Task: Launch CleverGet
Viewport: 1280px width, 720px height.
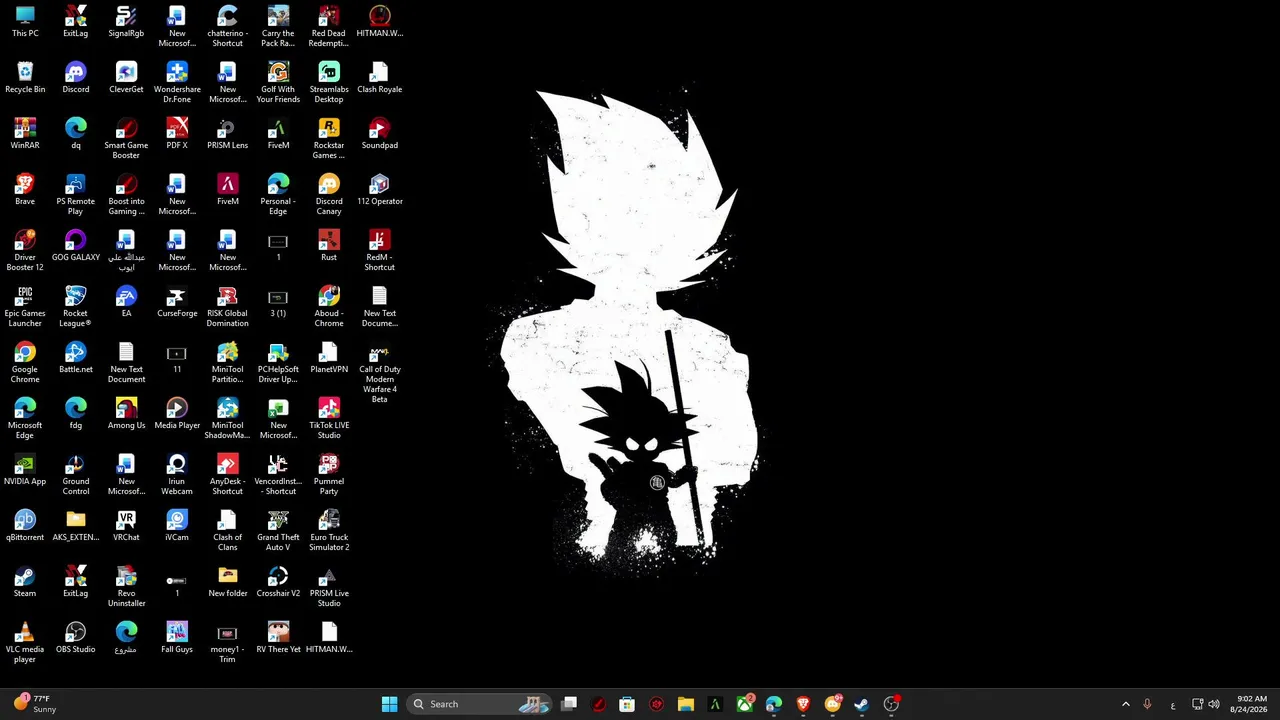Action: click(126, 78)
